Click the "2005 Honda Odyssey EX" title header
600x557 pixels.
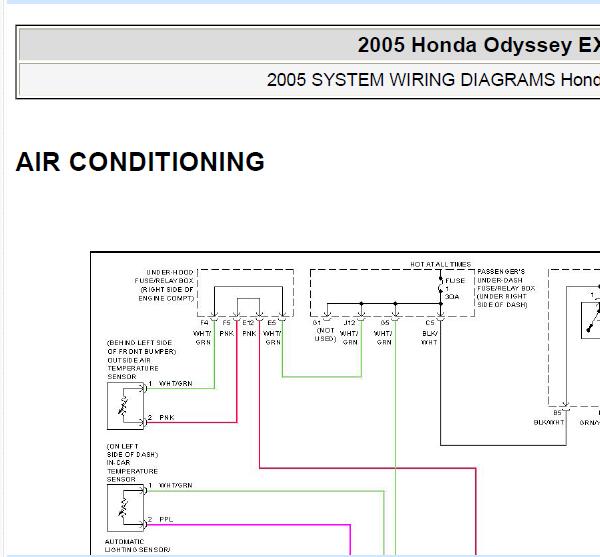pyautogui.click(x=478, y=45)
